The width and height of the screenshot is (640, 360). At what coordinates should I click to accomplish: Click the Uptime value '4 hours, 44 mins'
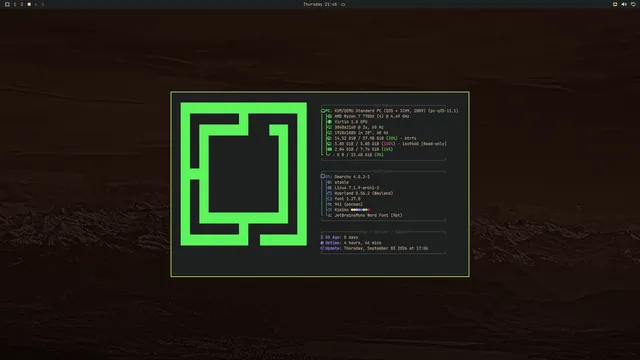(x=362, y=243)
